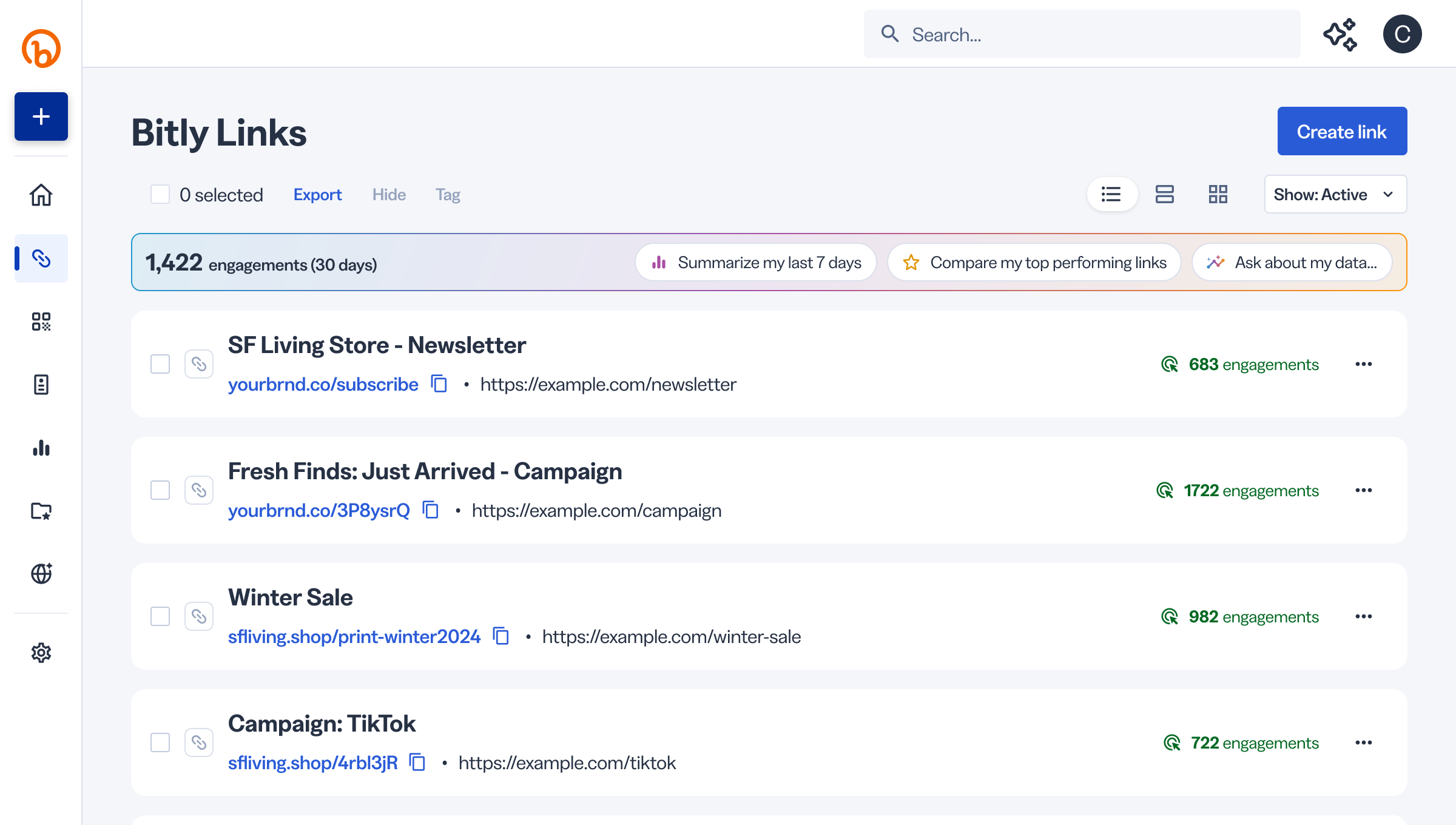Open Campaigns using the folder-star icon
The image size is (1456, 825).
[41, 511]
